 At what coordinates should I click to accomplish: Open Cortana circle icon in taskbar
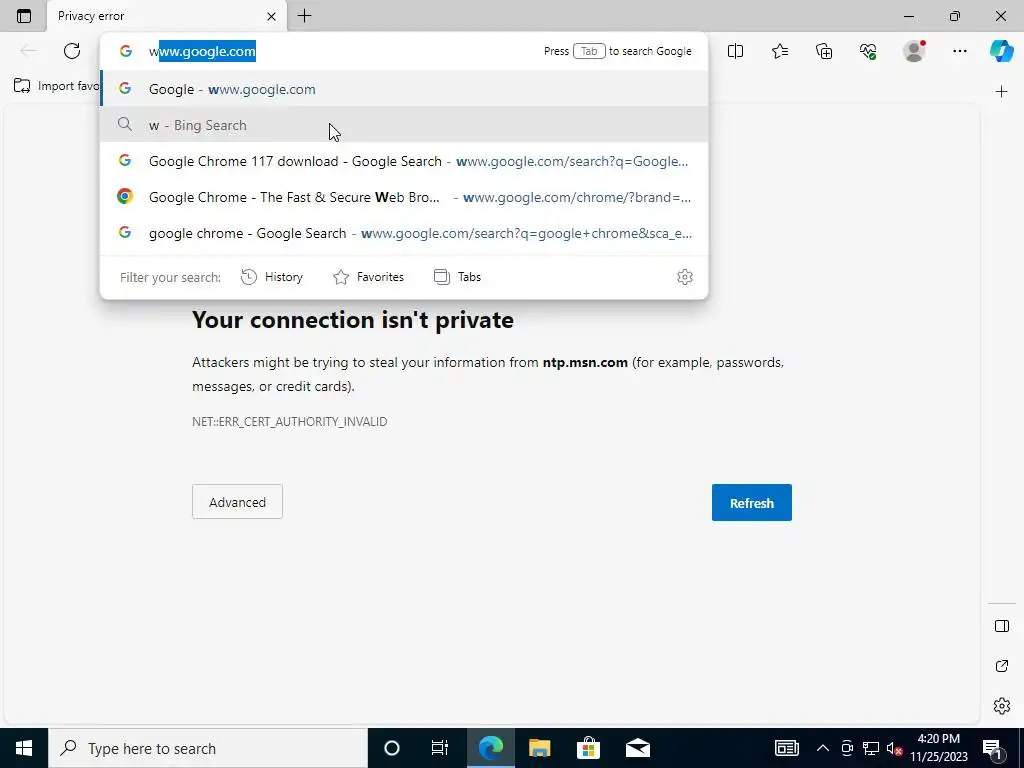[391, 748]
